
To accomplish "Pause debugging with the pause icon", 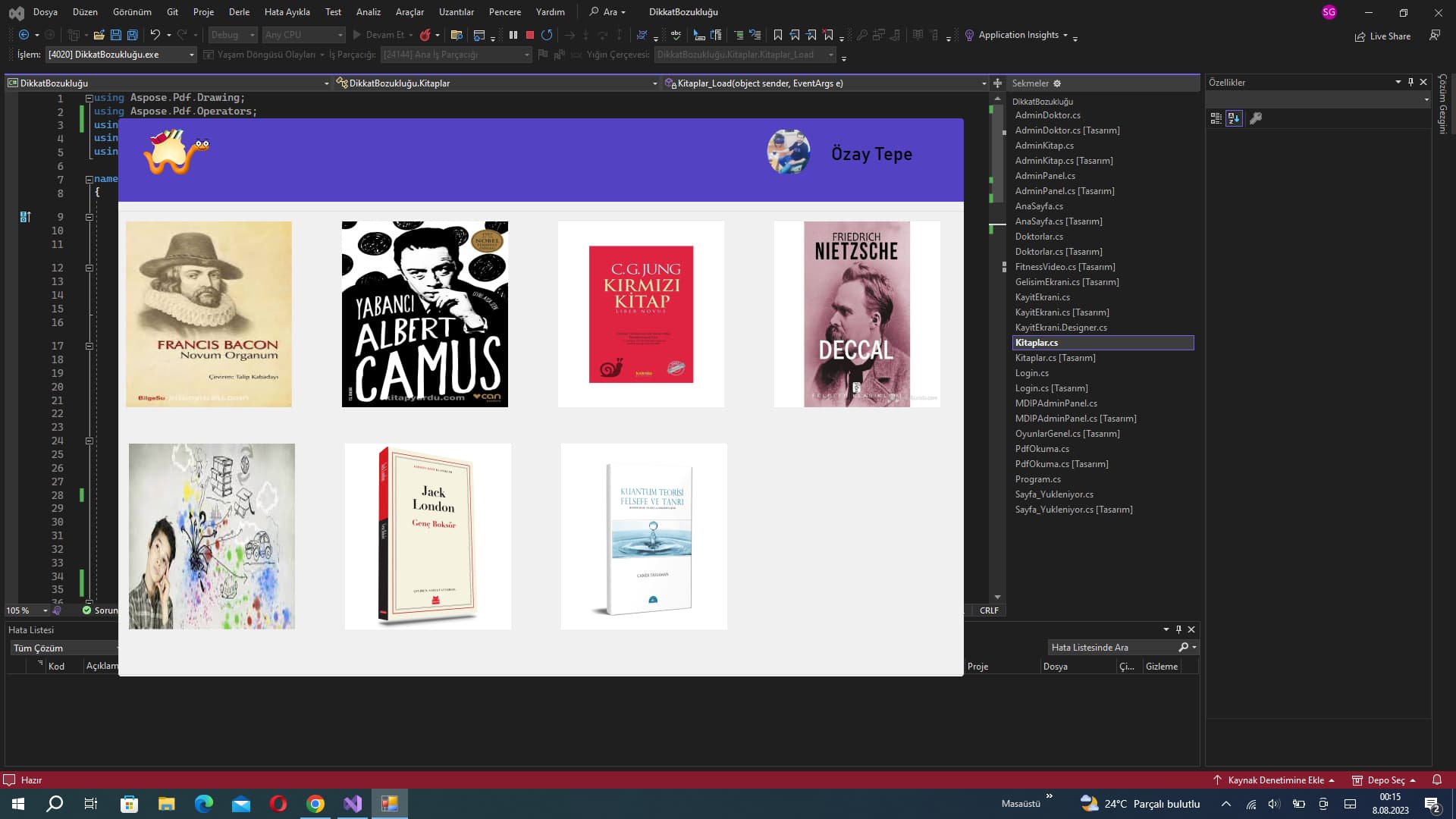I will click(513, 35).
